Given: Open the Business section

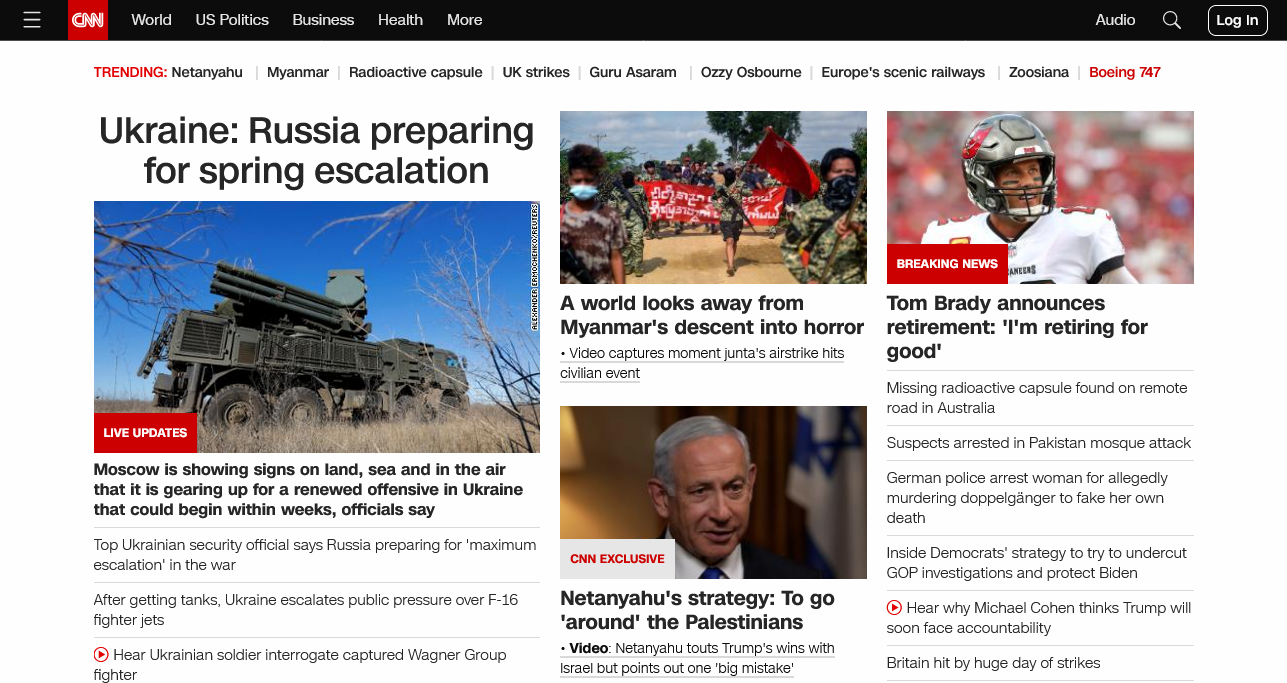Looking at the screenshot, I should click(323, 20).
